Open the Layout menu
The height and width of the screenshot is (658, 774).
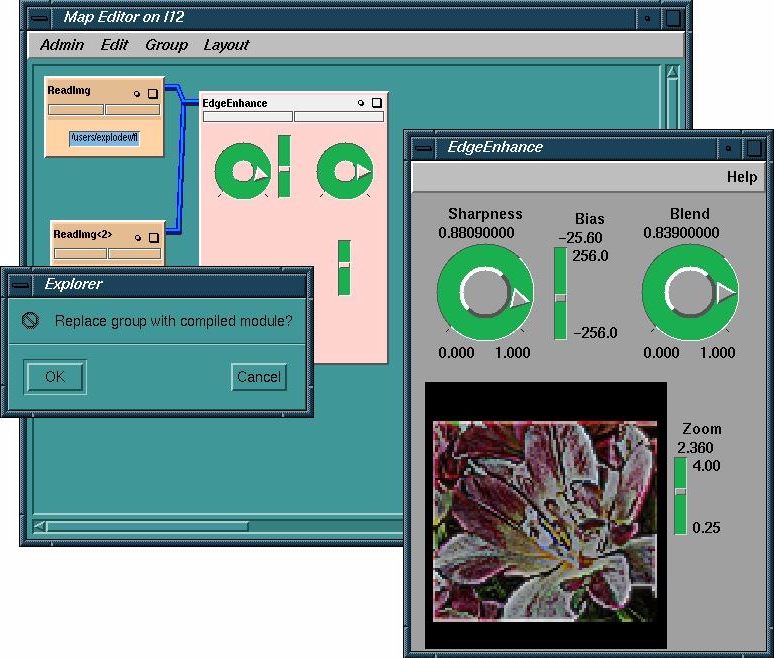[x=226, y=45]
